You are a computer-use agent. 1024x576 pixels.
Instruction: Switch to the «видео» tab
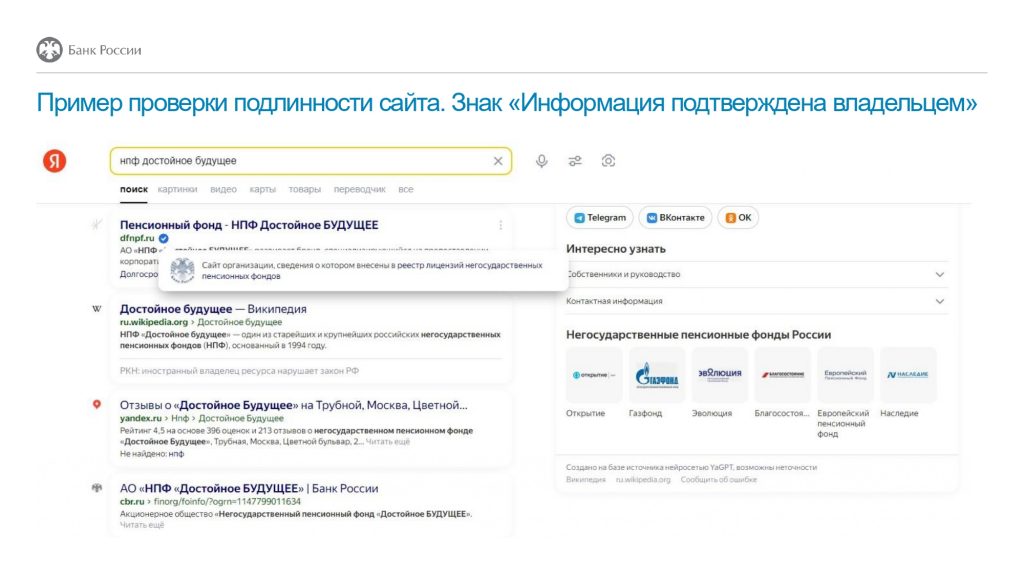(x=223, y=189)
